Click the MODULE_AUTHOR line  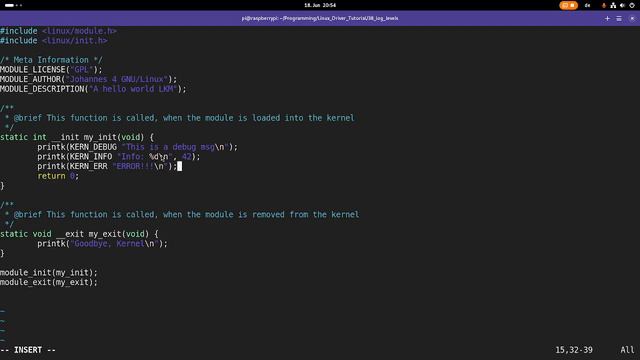pos(89,79)
